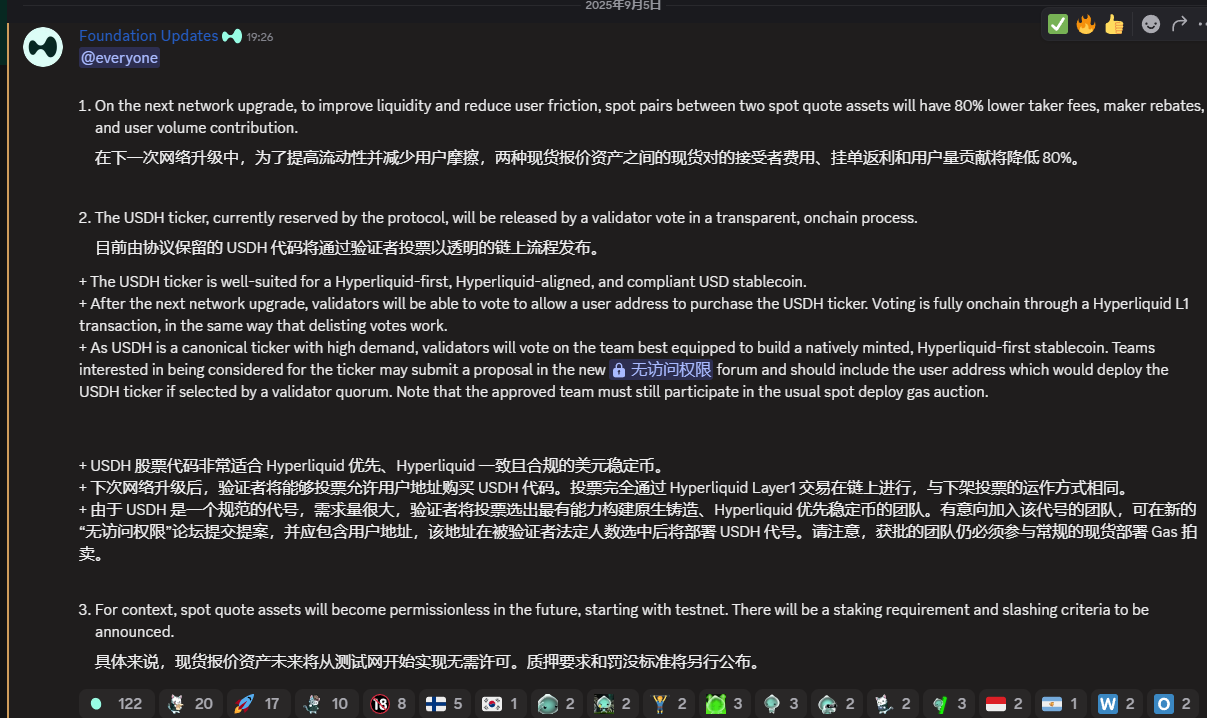Open more message options menu
Screen dimensions: 1207x718
1201,24
